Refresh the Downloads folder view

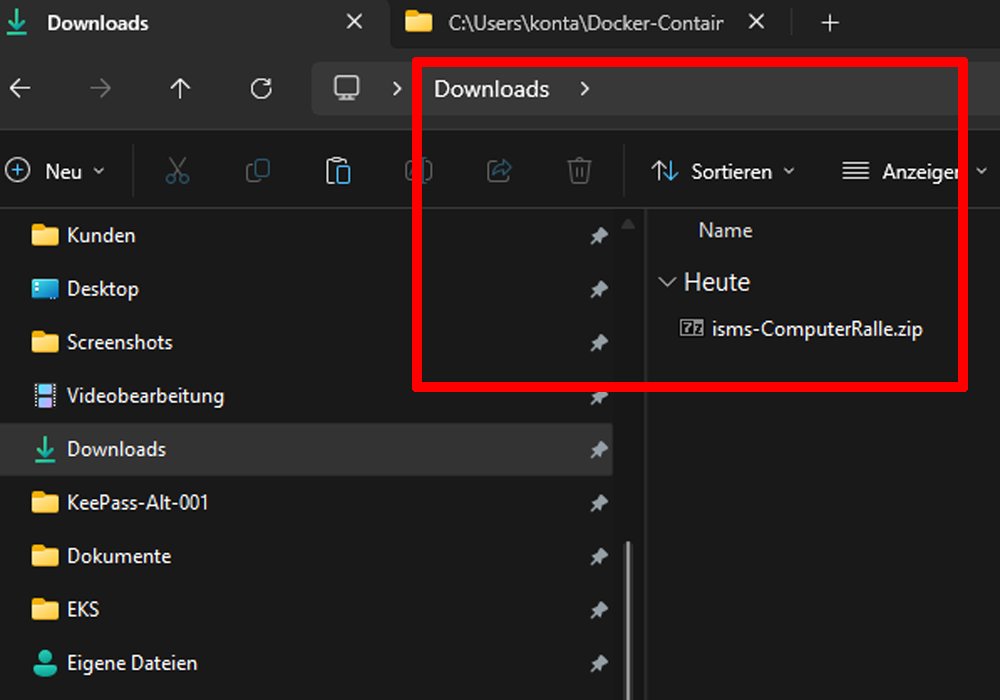click(260, 88)
